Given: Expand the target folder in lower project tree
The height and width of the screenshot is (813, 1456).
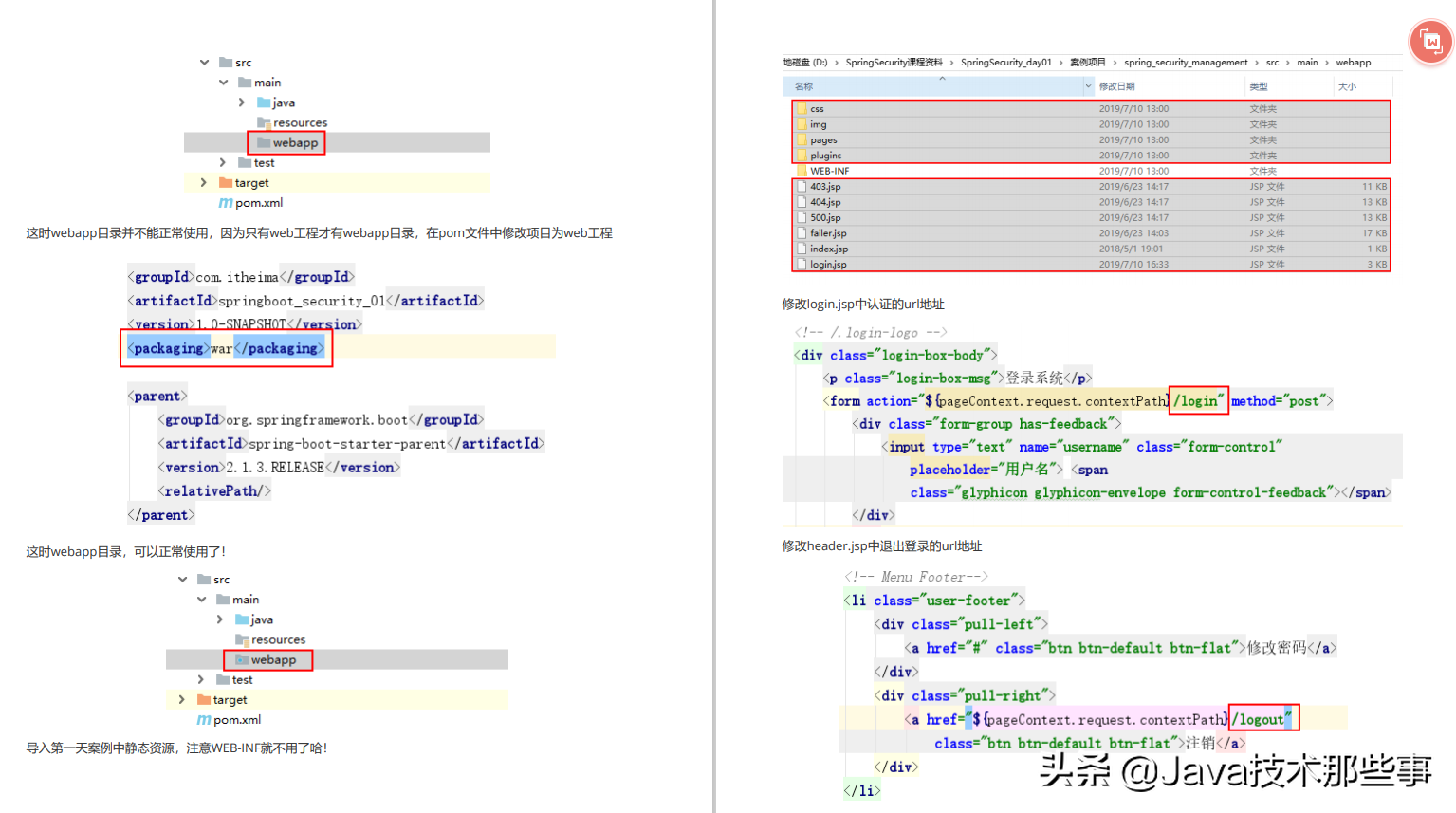Looking at the screenshot, I should [181, 699].
